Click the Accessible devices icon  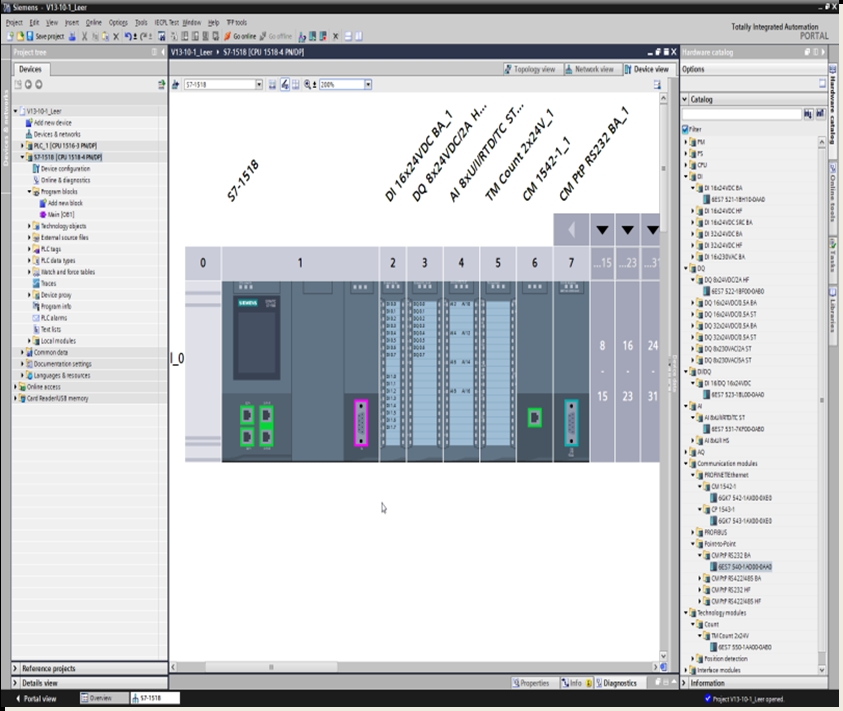pyautogui.click(x=302, y=37)
